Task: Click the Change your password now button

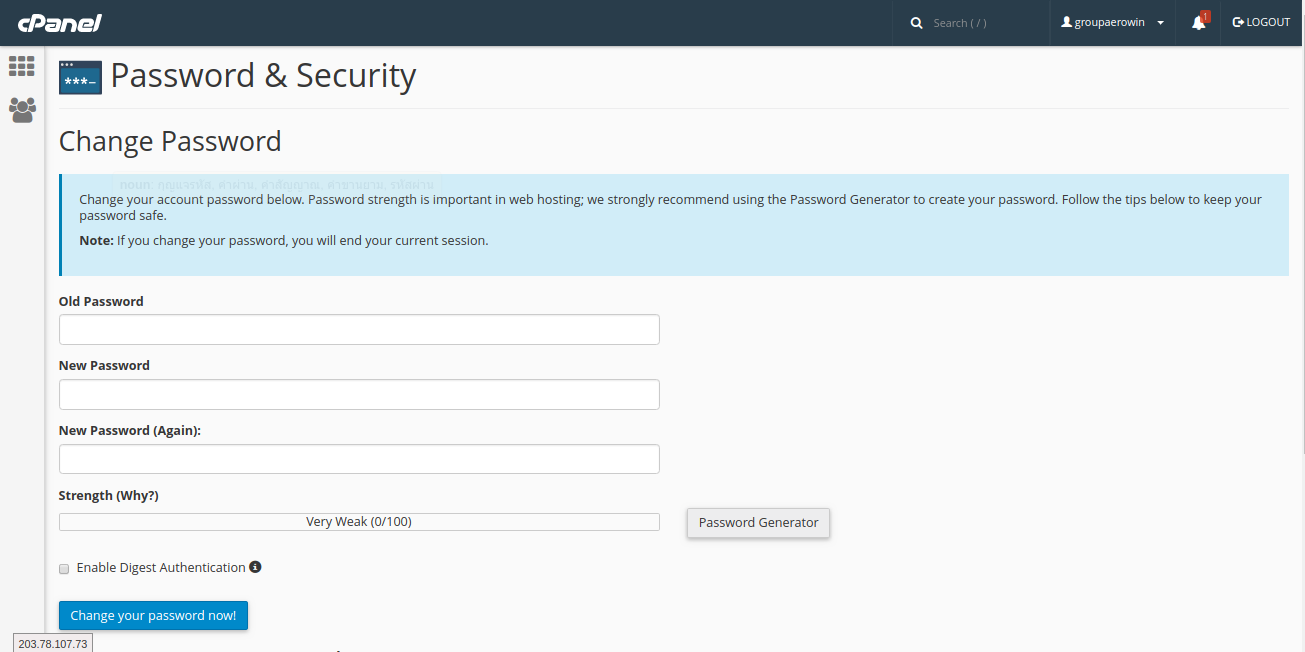Action: coord(153,616)
